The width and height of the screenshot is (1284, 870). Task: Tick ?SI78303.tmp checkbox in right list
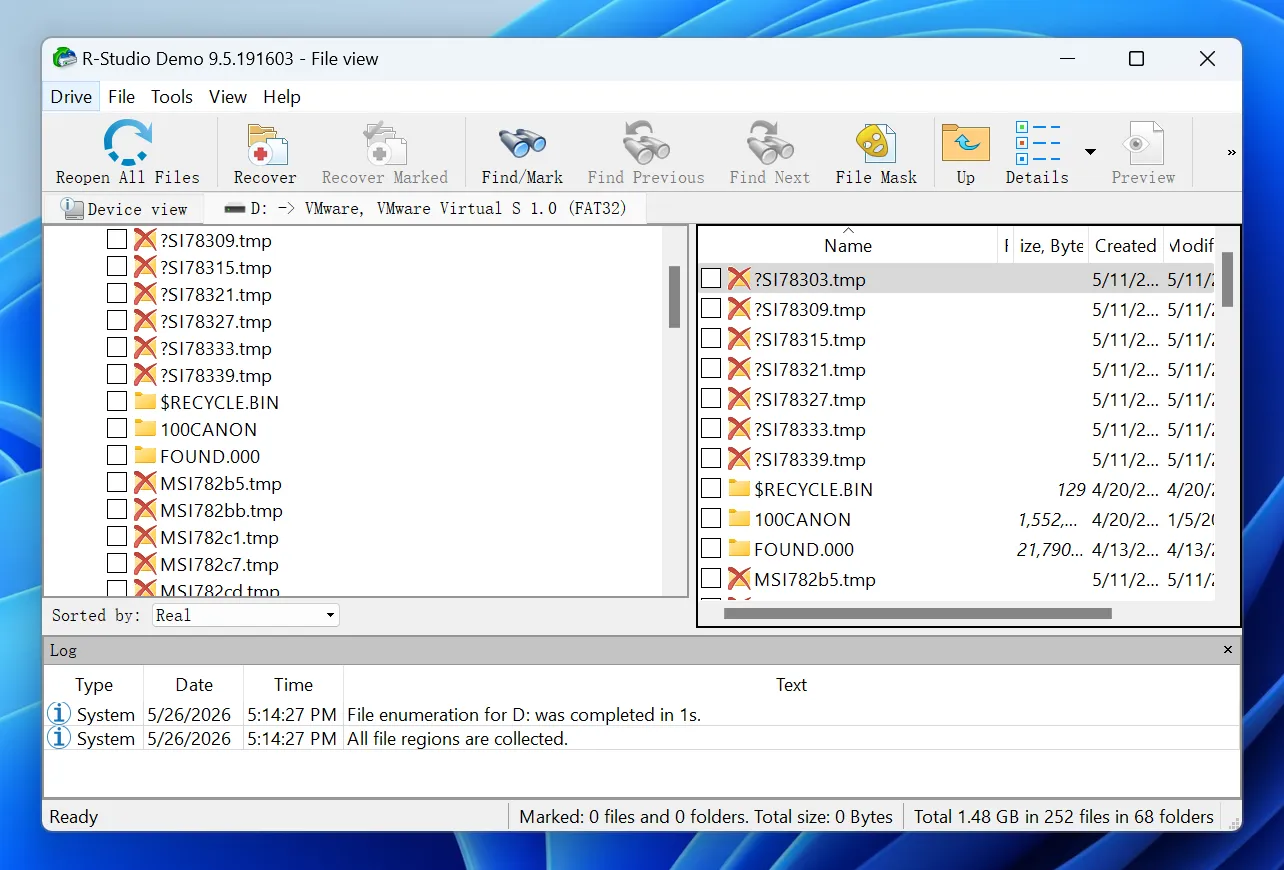pyautogui.click(x=711, y=278)
